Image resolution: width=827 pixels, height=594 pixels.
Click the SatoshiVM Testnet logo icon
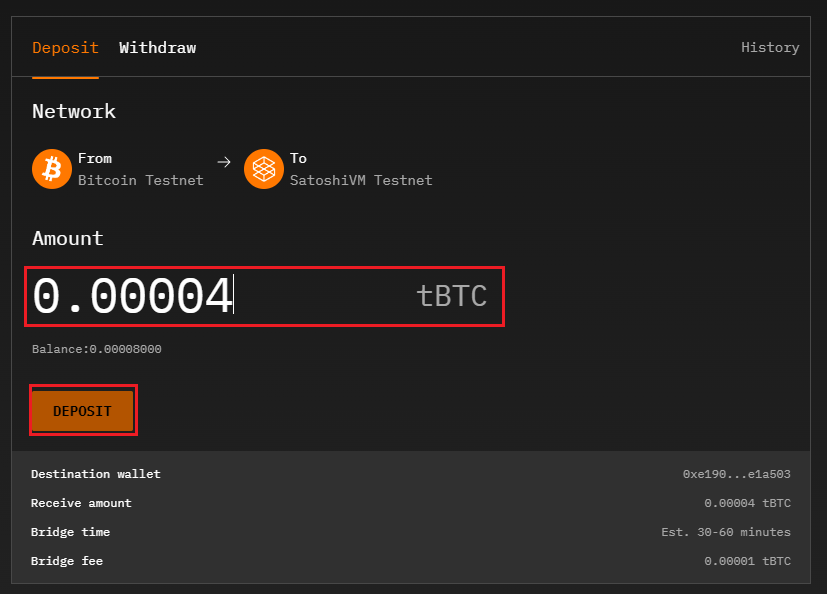264,169
